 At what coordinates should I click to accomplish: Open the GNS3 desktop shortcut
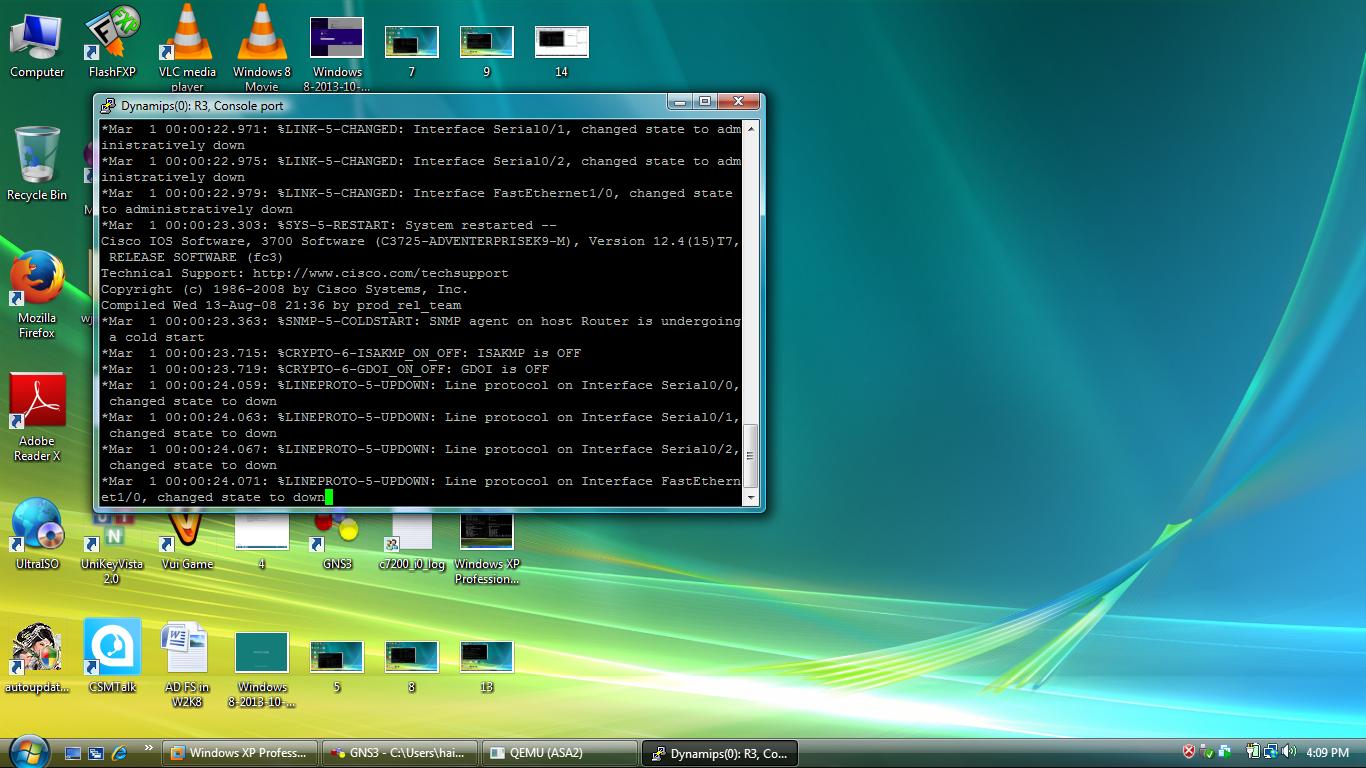337,532
